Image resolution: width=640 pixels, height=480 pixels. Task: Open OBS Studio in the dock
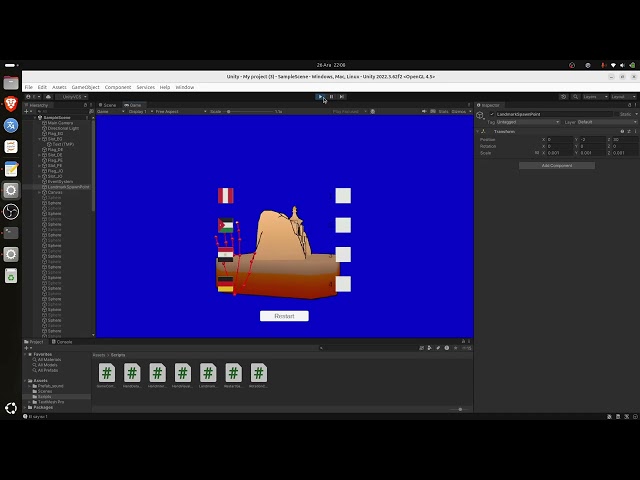[11, 211]
